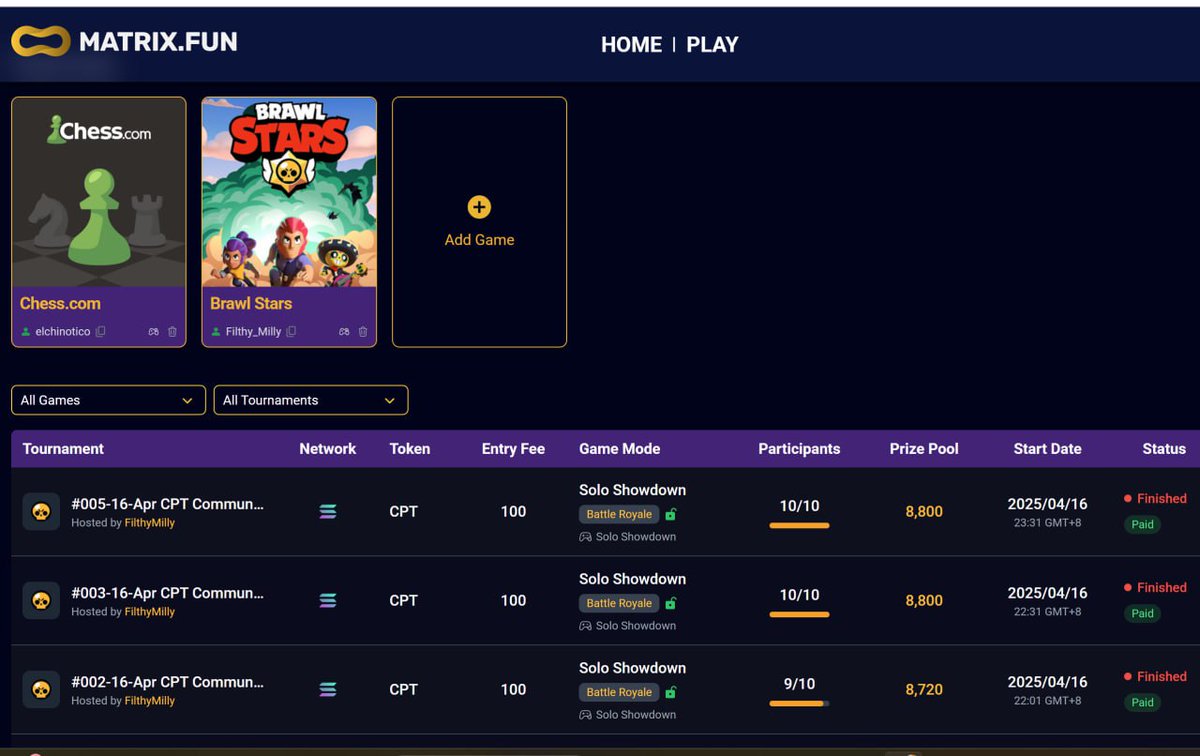Viewport: 1200px width, 756px height.
Task: Click the gamepad icon beside Solo Showdown in the #005 row
Action: click(585, 537)
